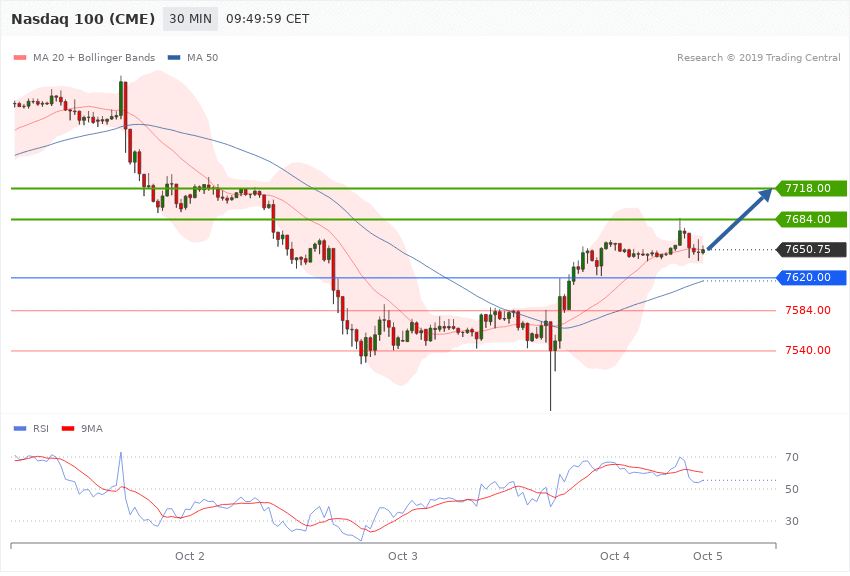The height and width of the screenshot is (576, 850).
Task: Click the 7620.00 blue pivot price tag
Action: click(x=812, y=277)
